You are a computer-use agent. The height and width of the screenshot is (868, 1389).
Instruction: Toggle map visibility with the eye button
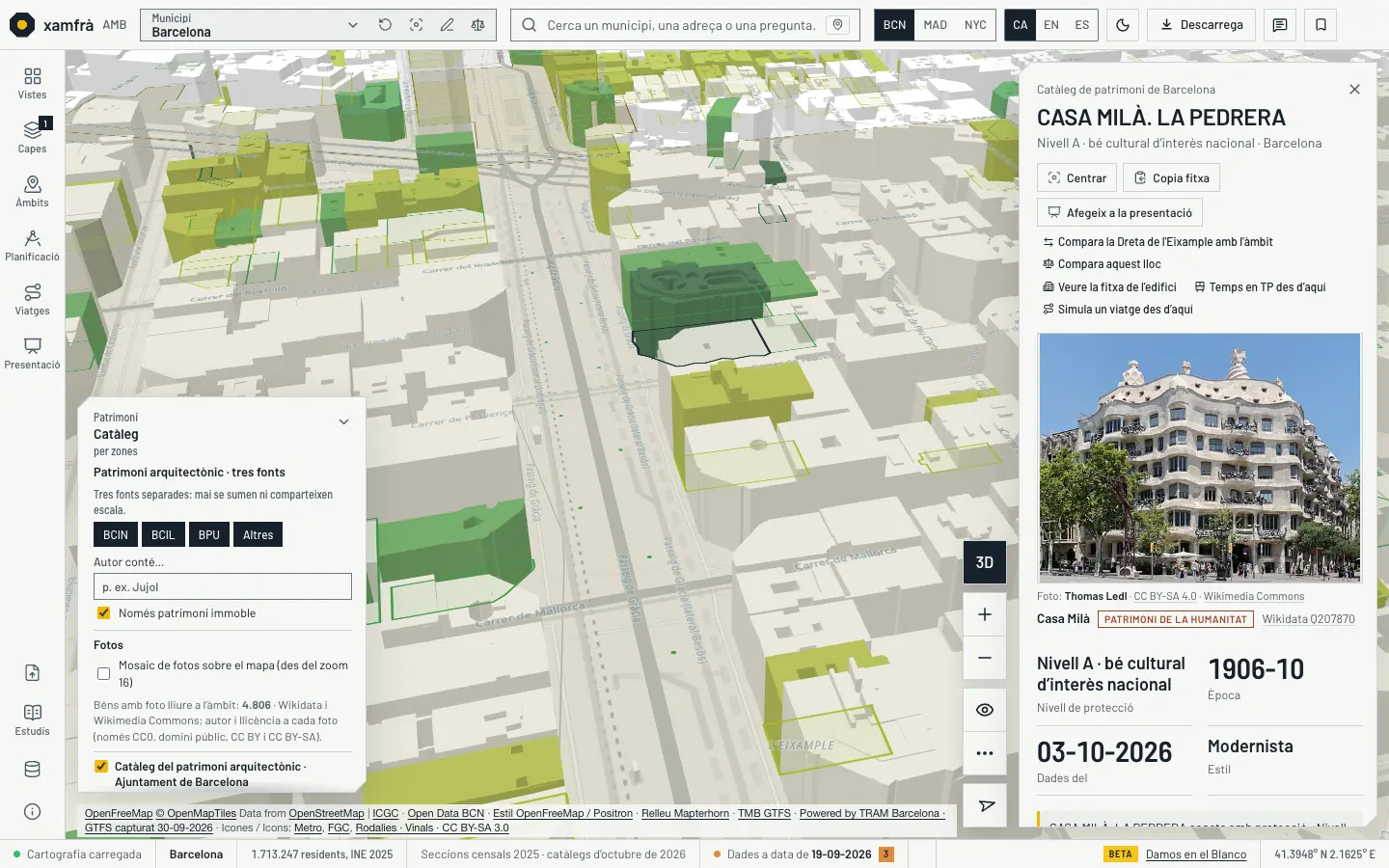(985, 710)
